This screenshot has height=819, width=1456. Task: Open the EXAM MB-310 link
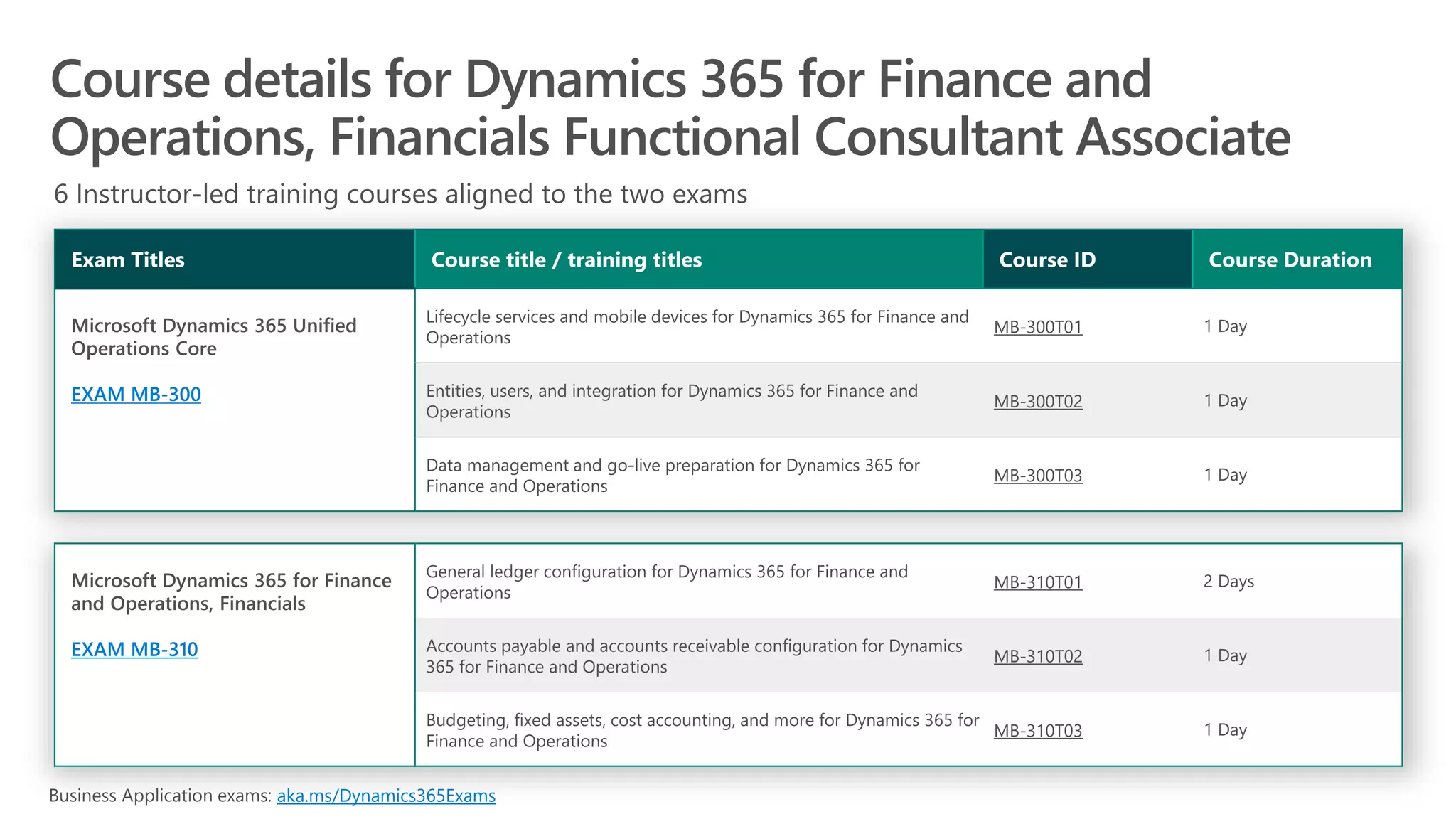(x=134, y=649)
